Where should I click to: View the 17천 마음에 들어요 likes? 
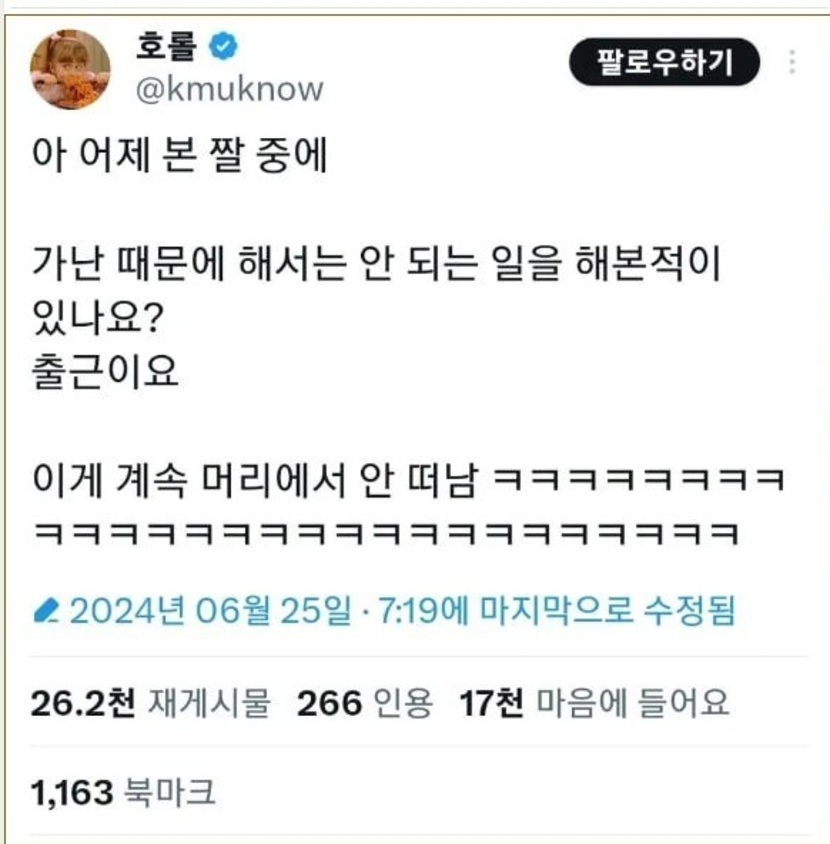(x=594, y=704)
